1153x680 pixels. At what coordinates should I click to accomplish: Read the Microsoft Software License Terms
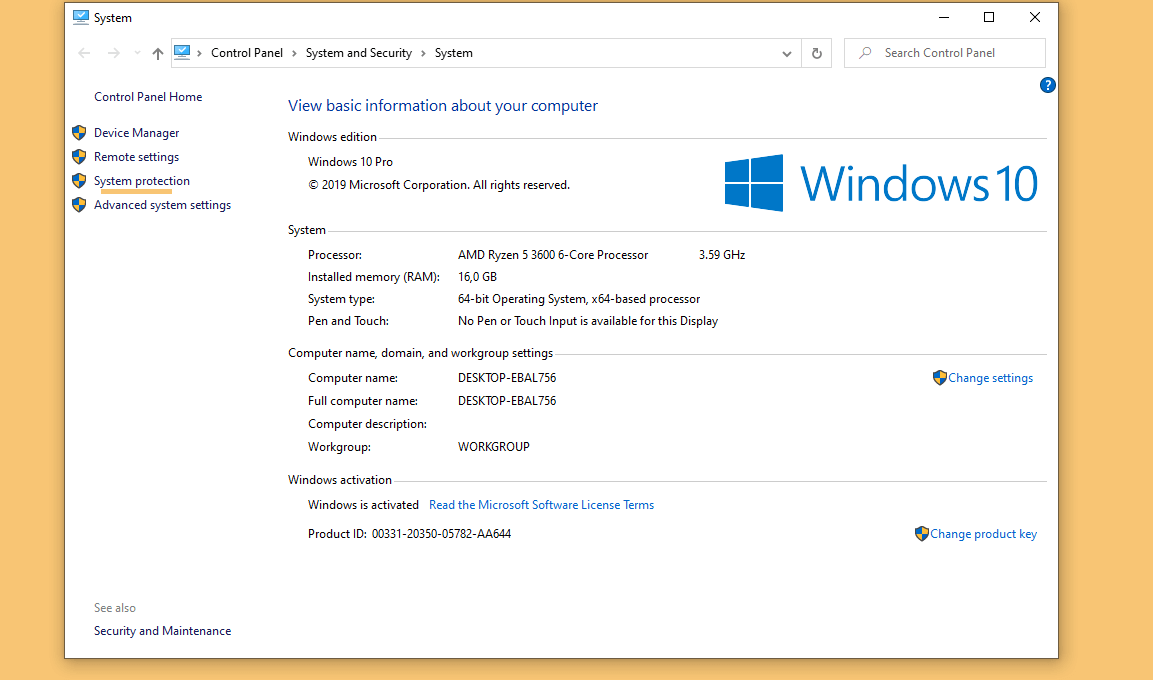pyautogui.click(x=541, y=505)
